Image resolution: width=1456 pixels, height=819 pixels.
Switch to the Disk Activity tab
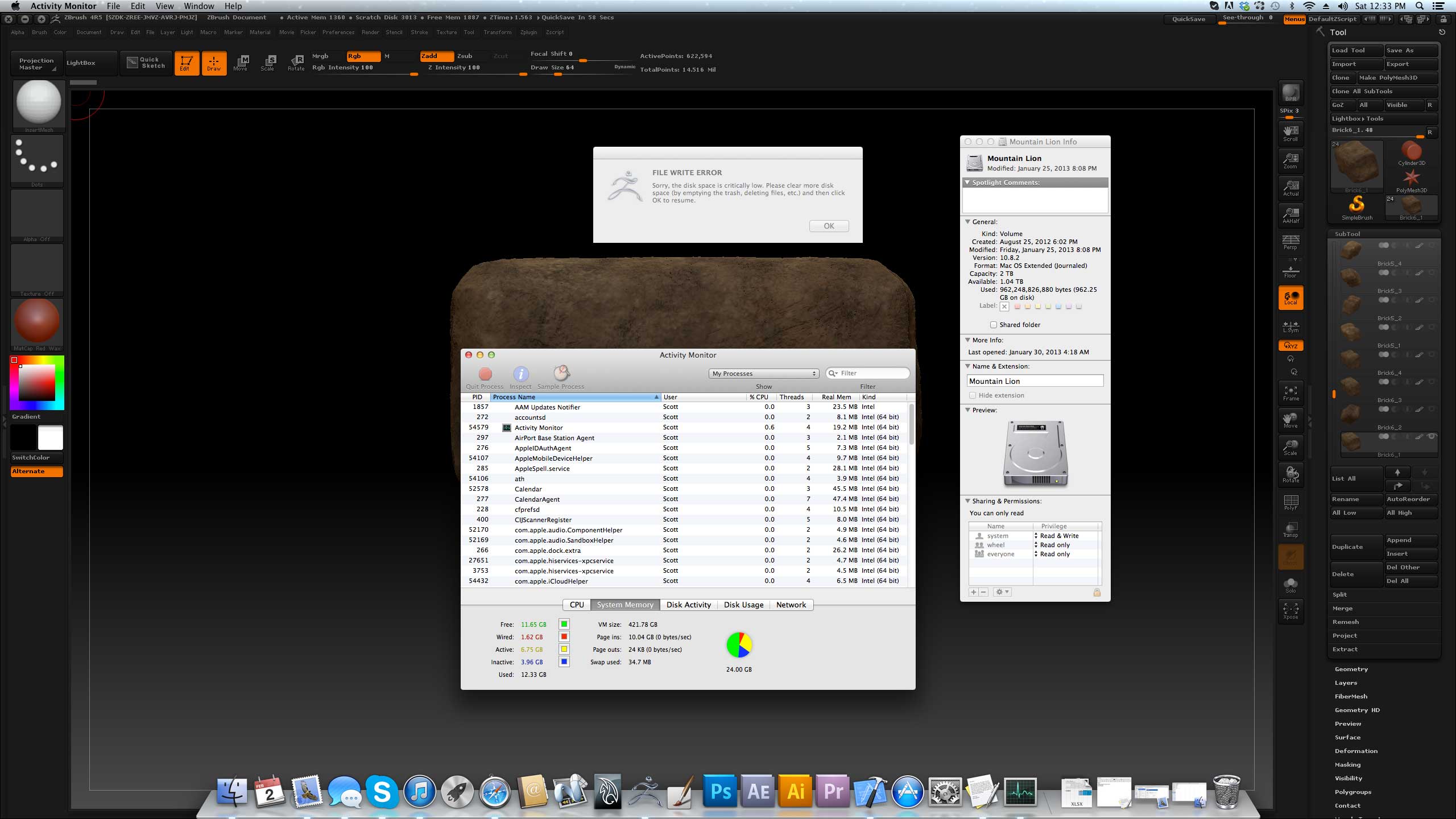point(688,605)
